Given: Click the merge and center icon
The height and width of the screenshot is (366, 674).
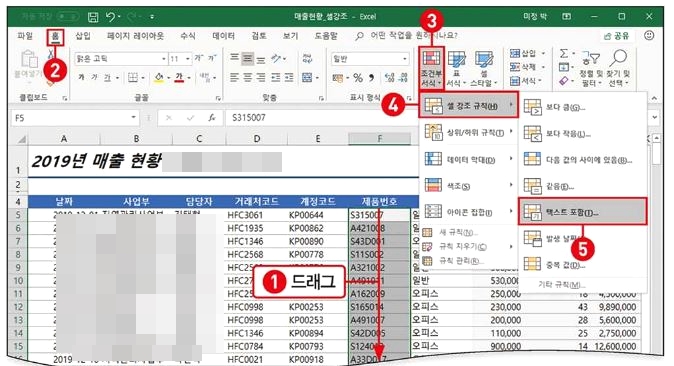Looking at the screenshot, I should [307, 77].
